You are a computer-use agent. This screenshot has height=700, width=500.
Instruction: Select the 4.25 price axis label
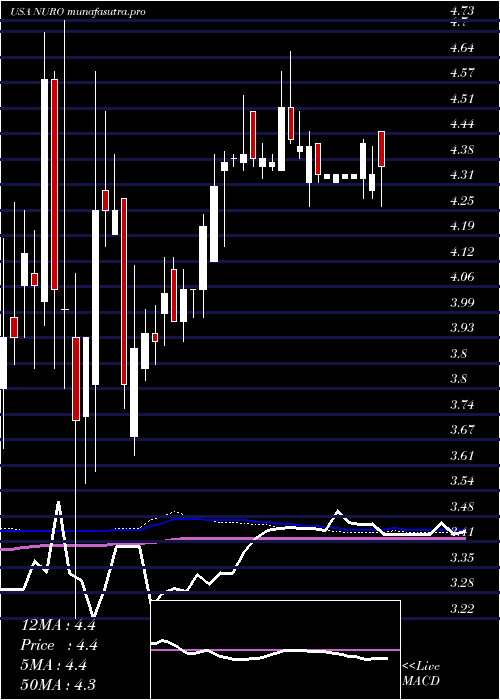click(461, 200)
